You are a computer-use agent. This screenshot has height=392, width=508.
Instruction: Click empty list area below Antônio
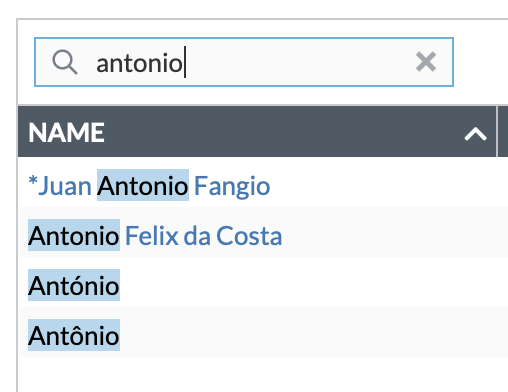click(x=263, y=374)
